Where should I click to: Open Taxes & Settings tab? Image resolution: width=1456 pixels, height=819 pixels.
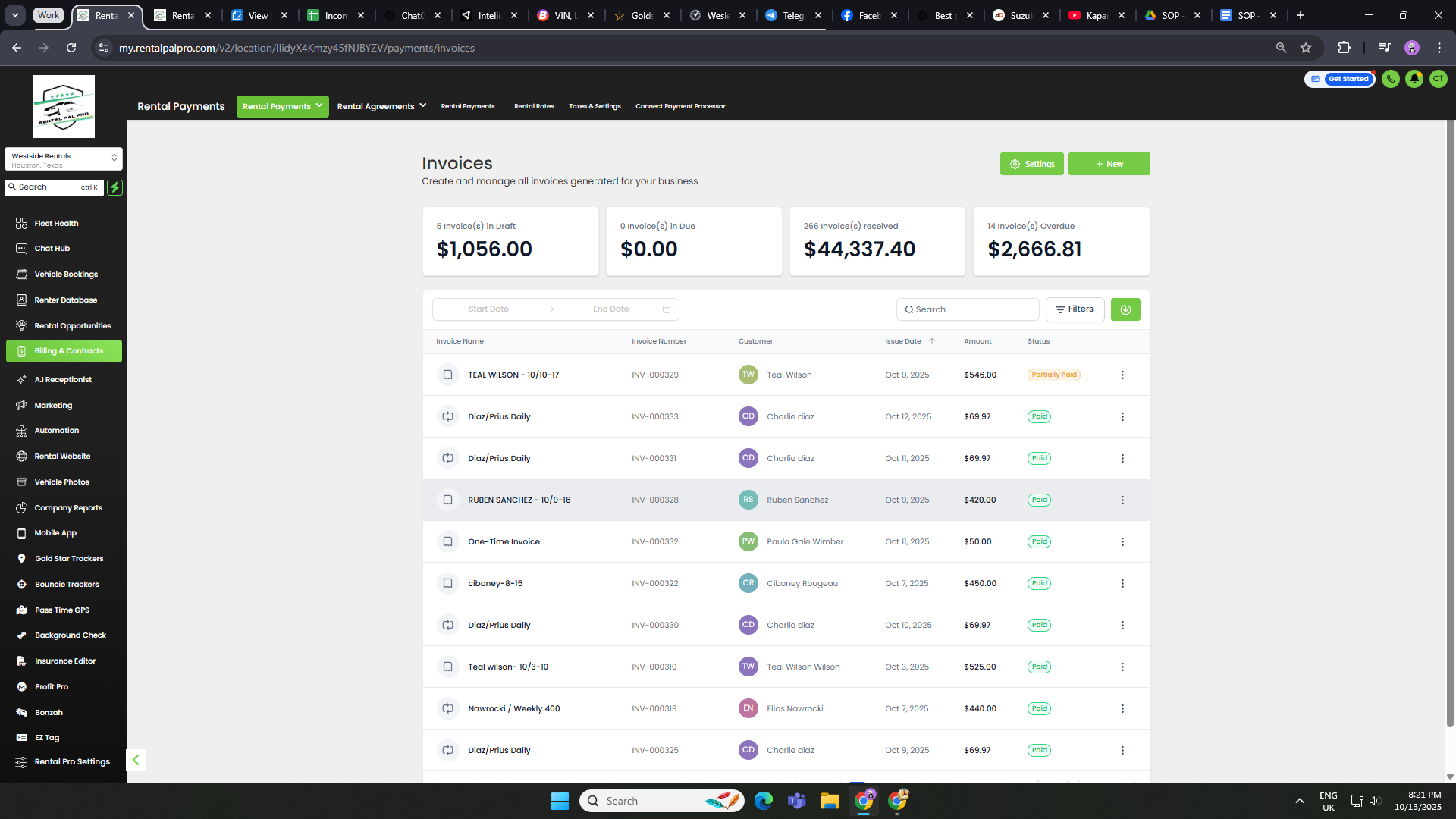pyautogui.click(x=595, y=106)
